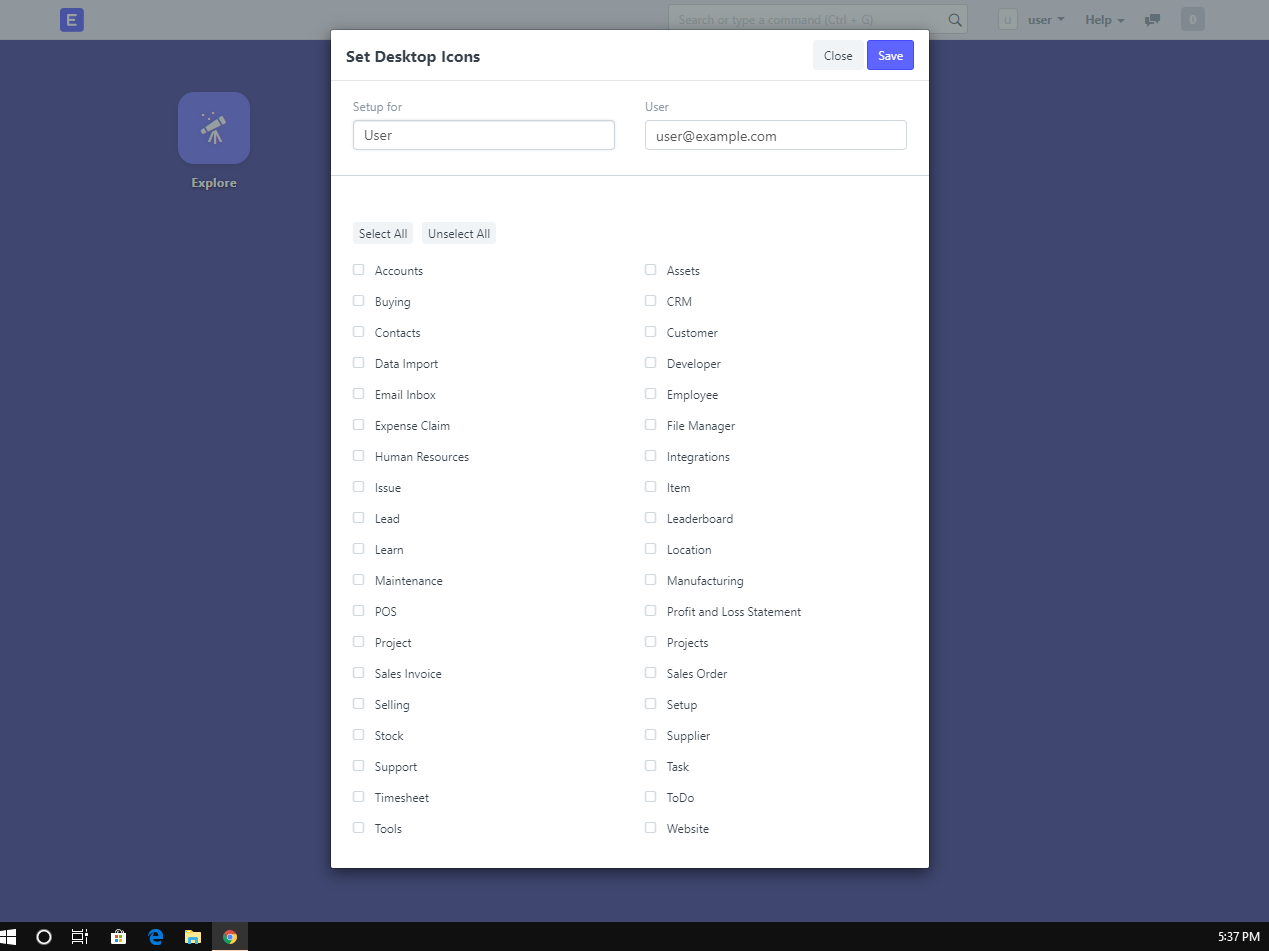Image resolution: width=1269 pixels, height=951 pixels.
Task: Check the Task checkbox
Action: (651, 766)
